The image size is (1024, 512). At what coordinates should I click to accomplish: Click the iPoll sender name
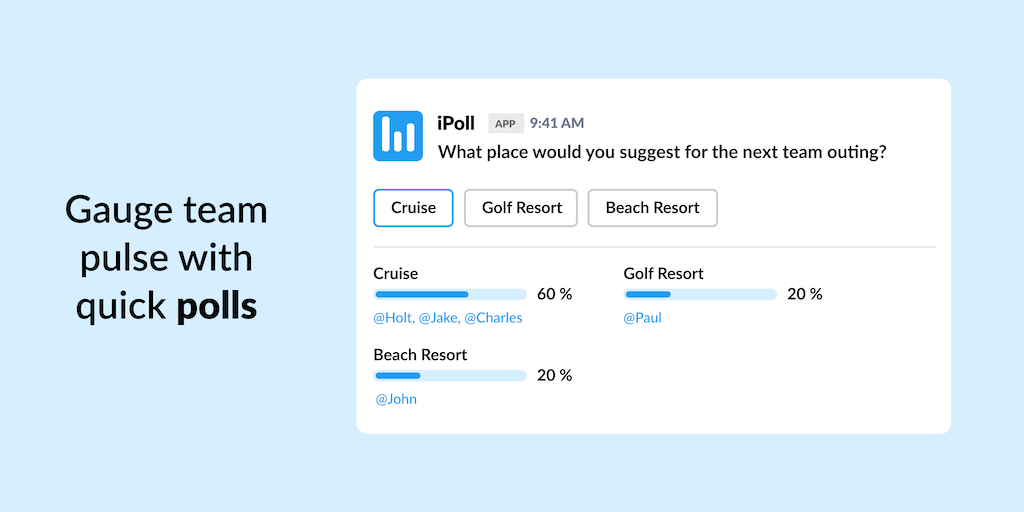click(x=456, y=123)
